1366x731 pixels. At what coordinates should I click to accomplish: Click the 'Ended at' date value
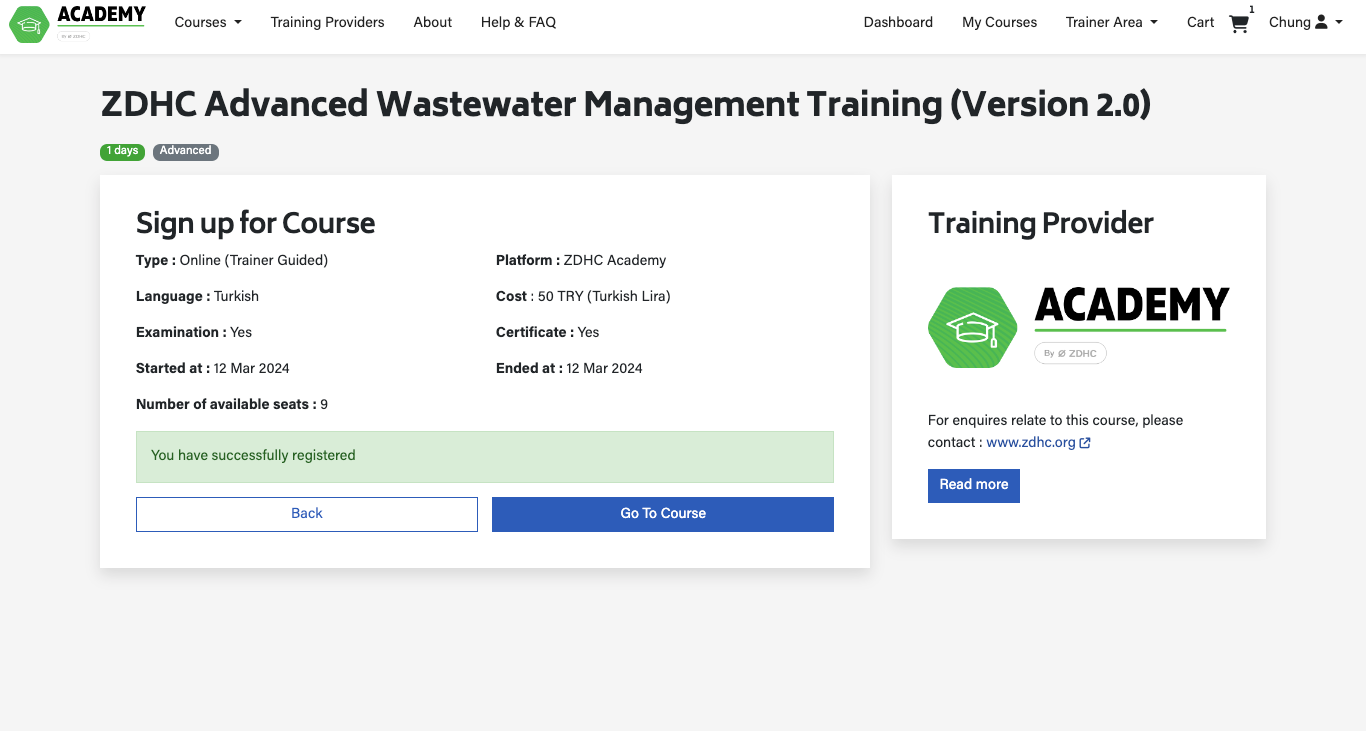pos(604,368)
